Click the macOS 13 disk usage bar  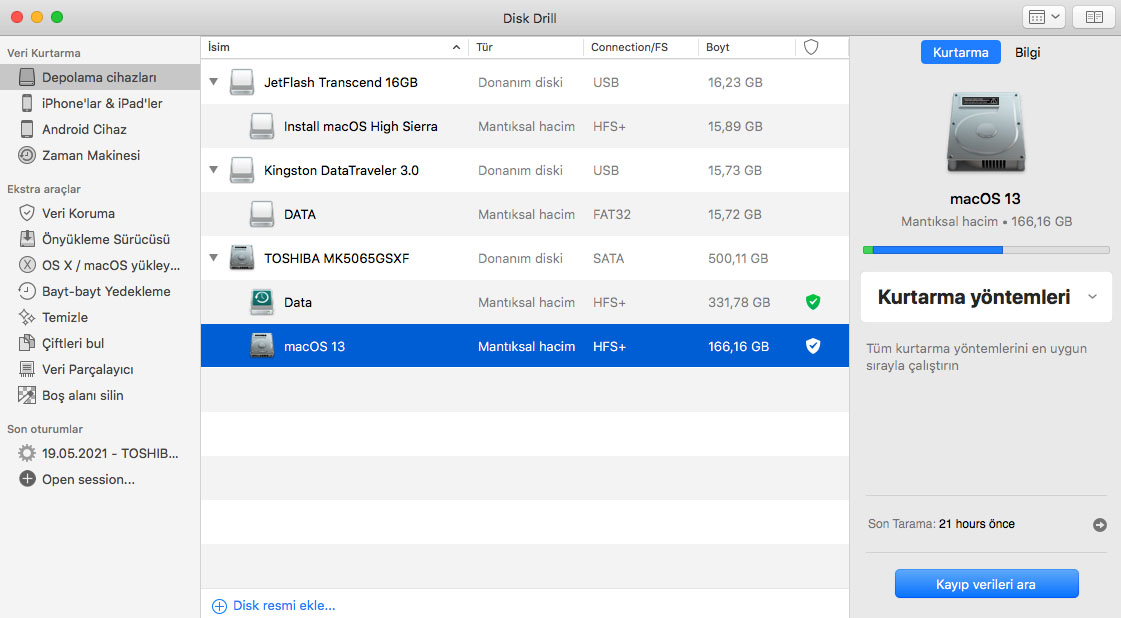(x=985, y=250)
